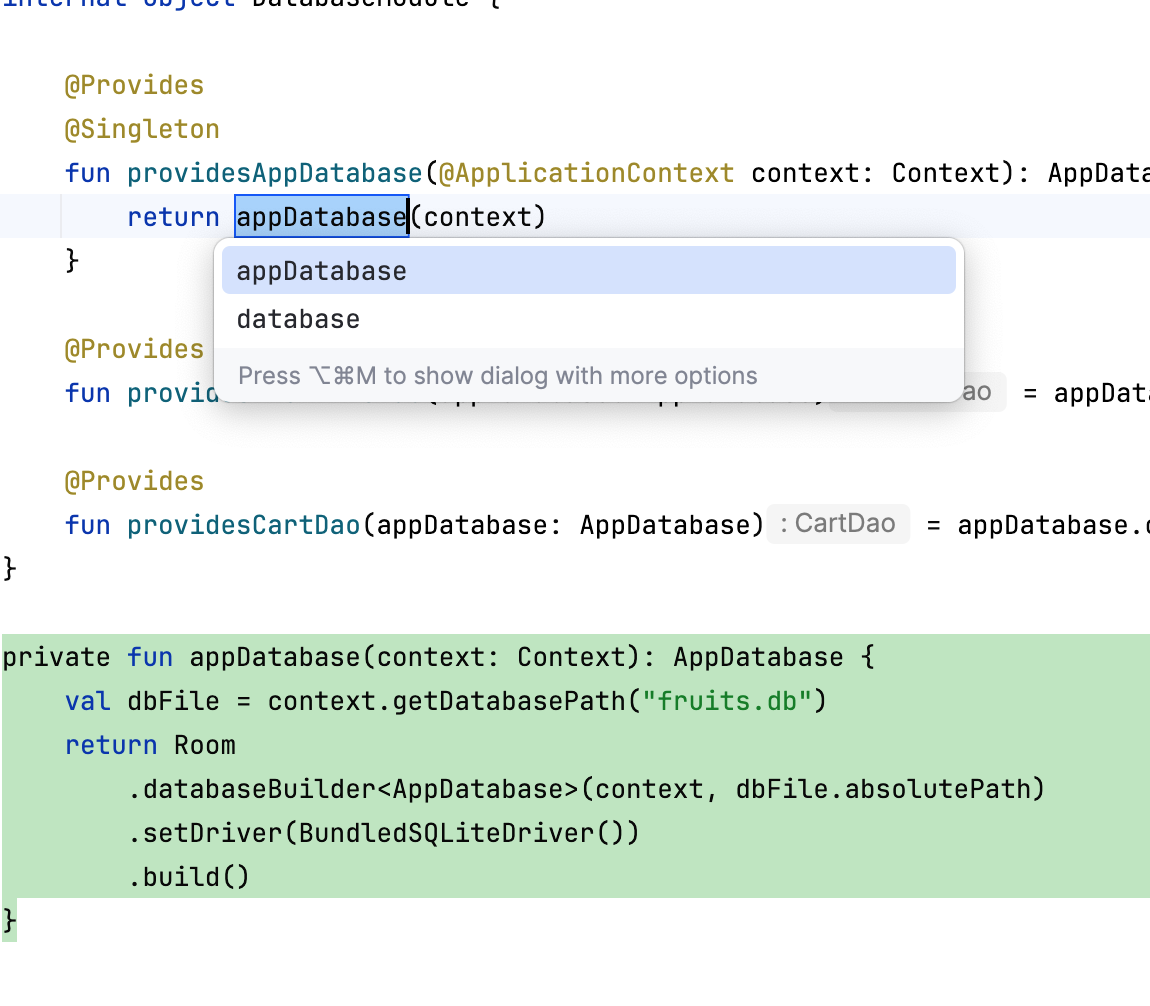
Task: Click the private keyword of appDatabase function
Action: (56, 657)
